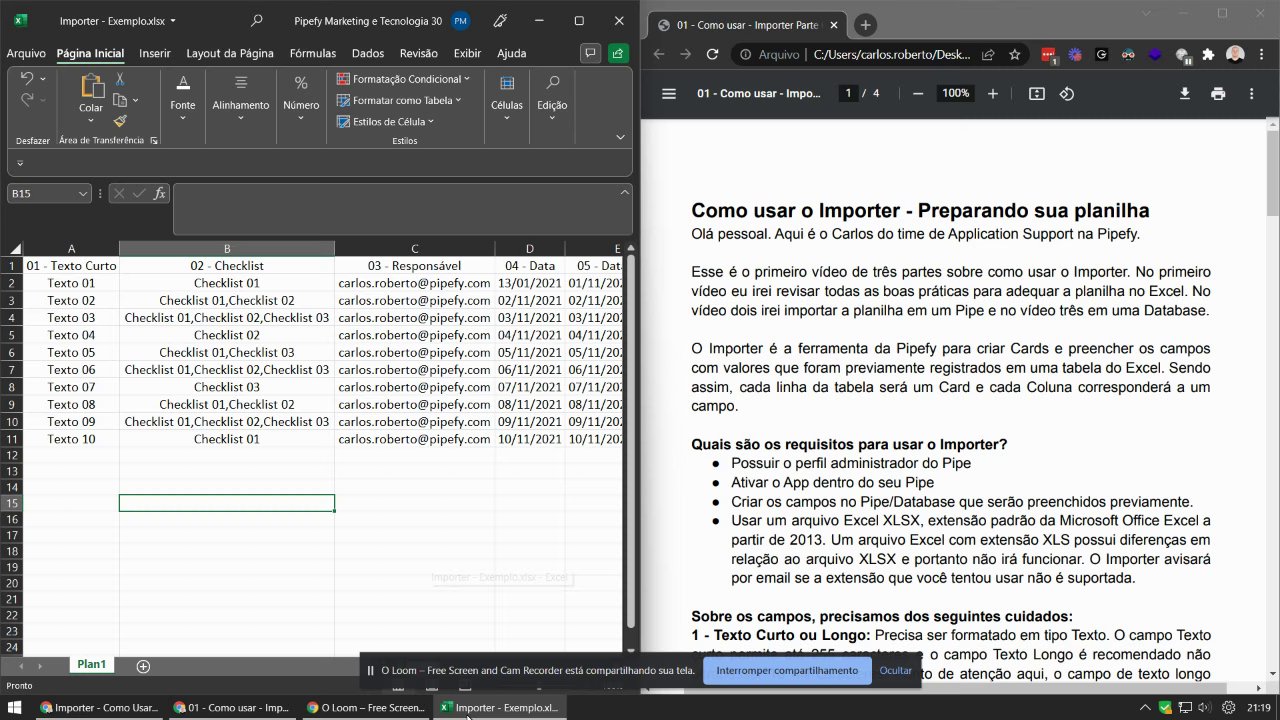This screenshot has width=1280, height=720.
Task: Open Formatar como Tabela dropdown
Action: click(399, 100)
